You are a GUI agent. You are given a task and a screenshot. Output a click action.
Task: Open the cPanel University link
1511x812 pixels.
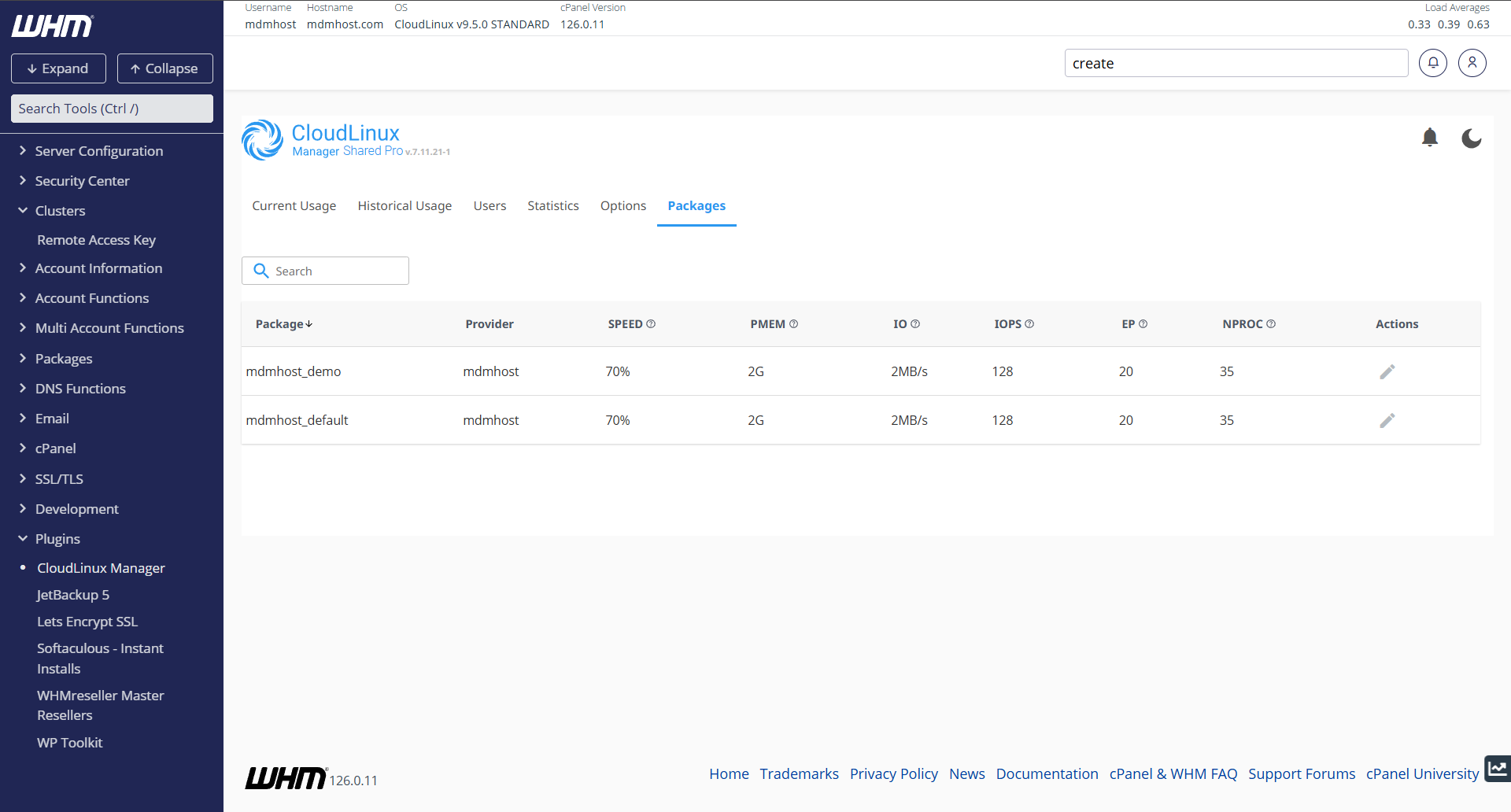coord(1422,773)
